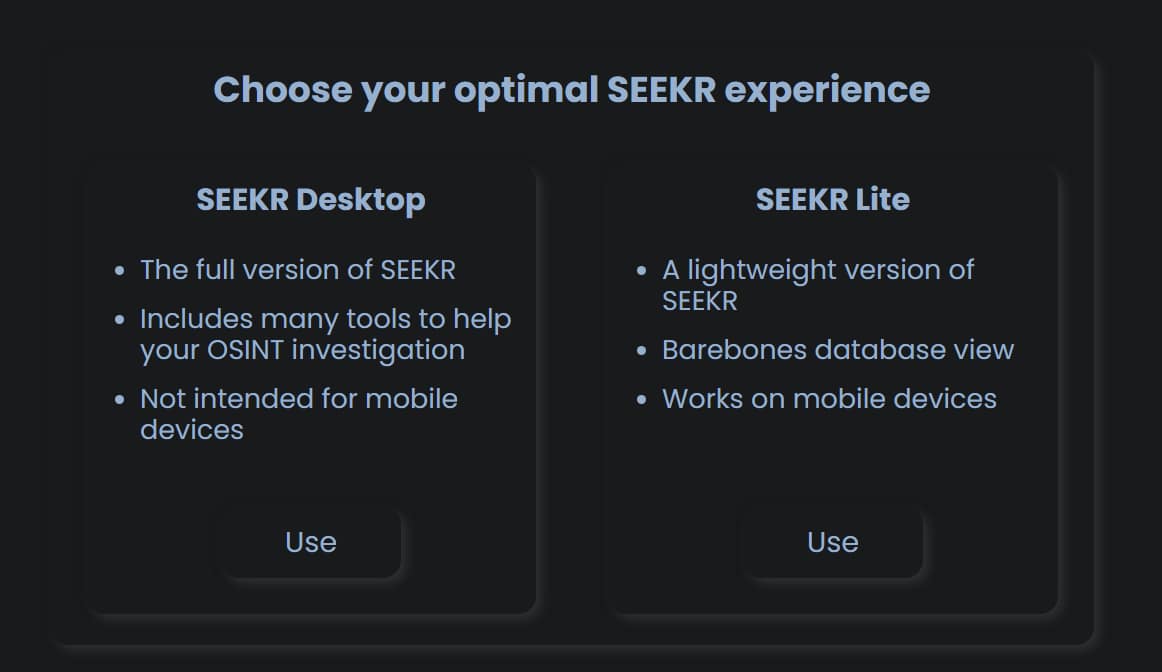1162x672 pixels.
Task: Click the 'Choose your optimal SEEKR experience' heading
Action: (x=571, y=90)
